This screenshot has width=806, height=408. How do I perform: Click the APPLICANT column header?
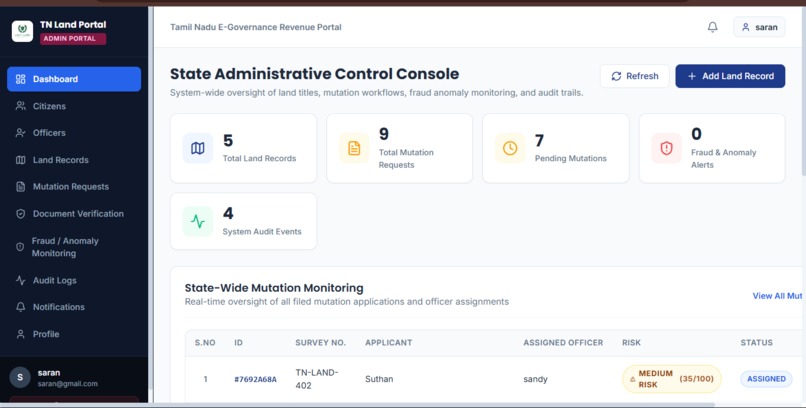tap(389, 342)
